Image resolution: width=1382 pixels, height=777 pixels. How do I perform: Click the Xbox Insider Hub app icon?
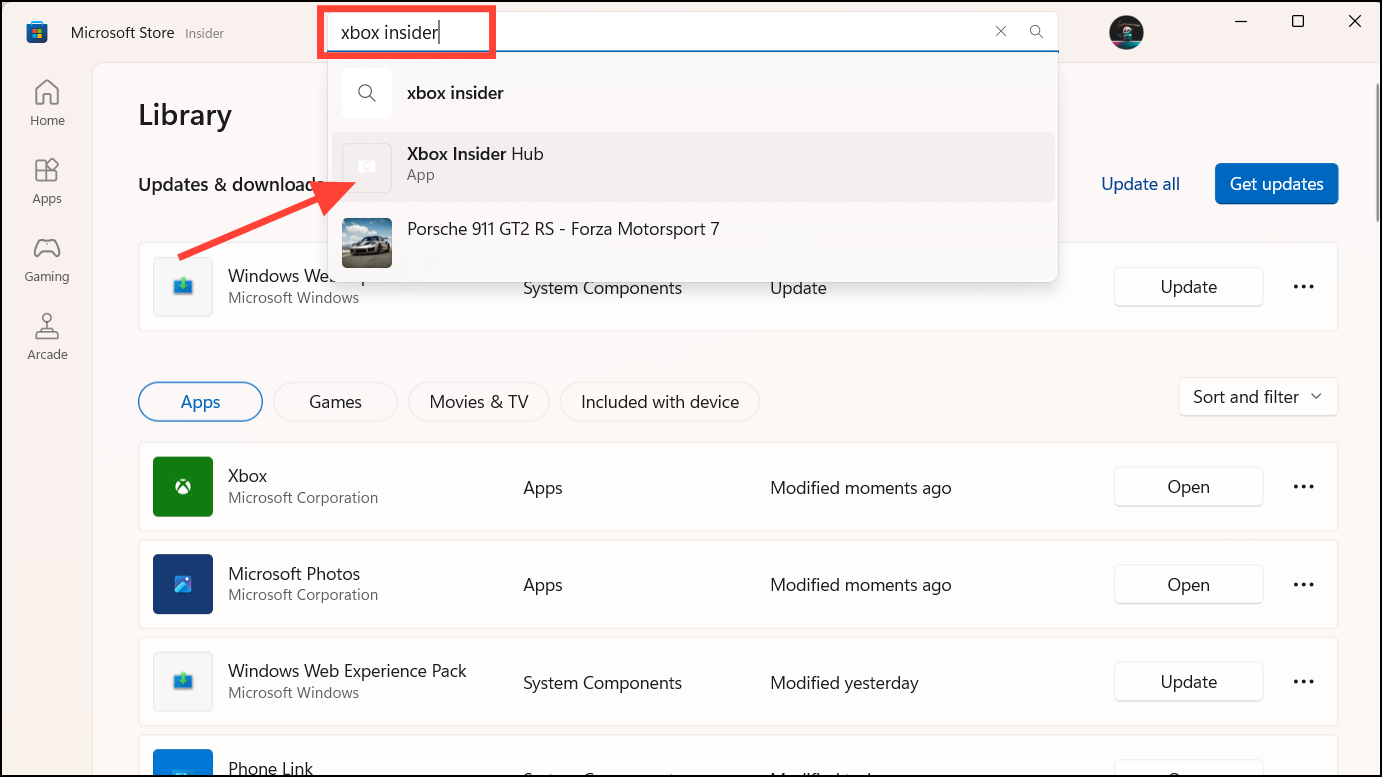pyautogui.click(x=367, y=167)
